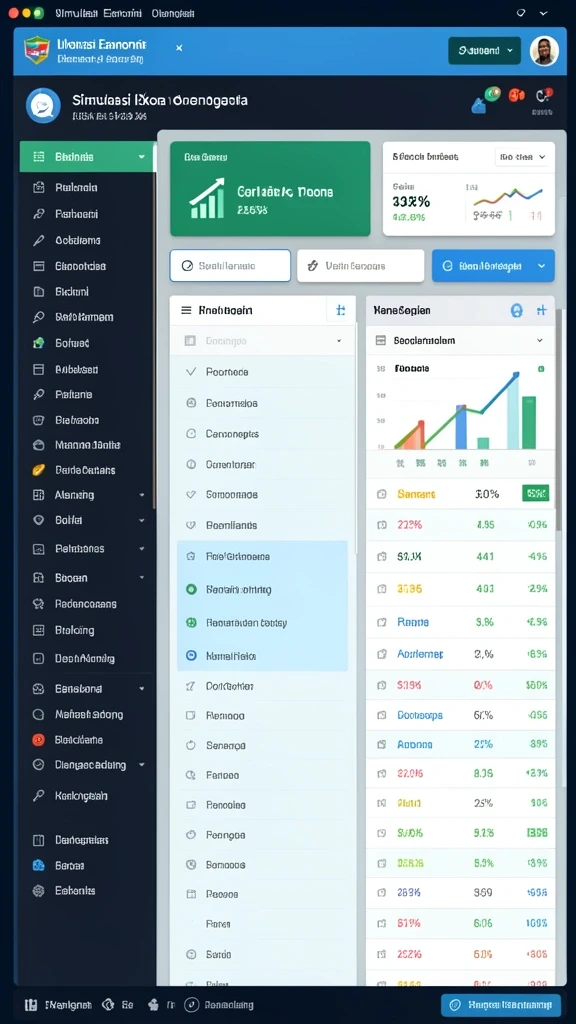The height and width of the screenshot is (1024, 576).
Task: Expand the dropdown in the top-right statistics card
Action: tap(524, 157)
